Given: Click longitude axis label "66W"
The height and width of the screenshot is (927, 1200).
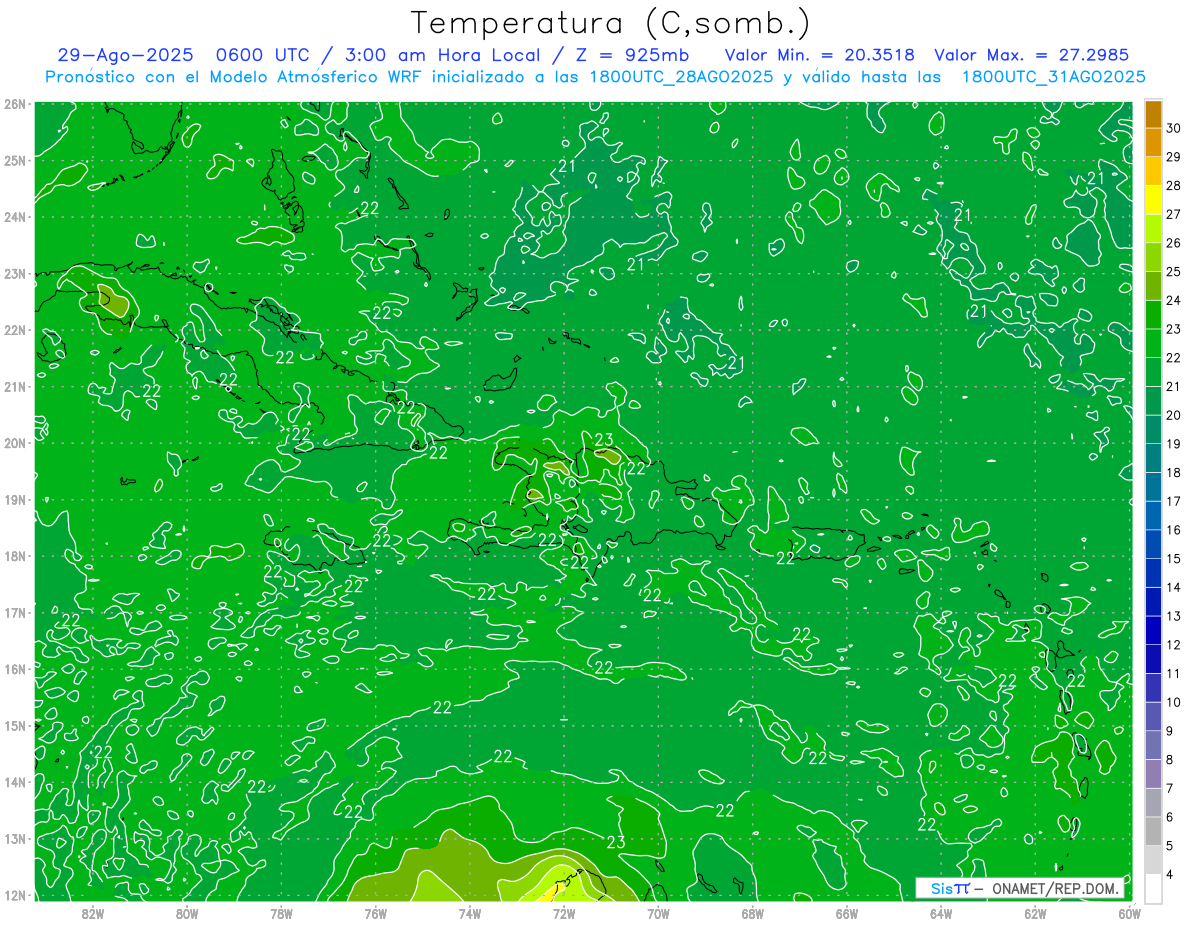Looking at the screenshot, I should [847, 913].
